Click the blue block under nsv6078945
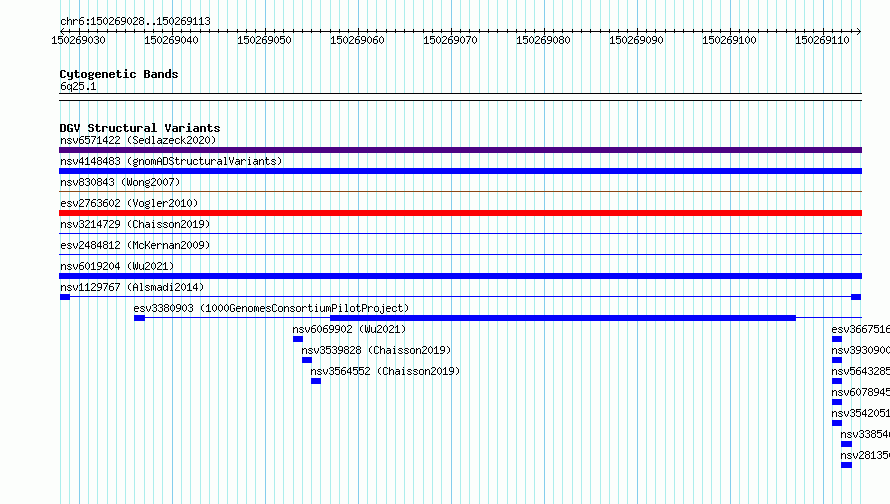Viewport: 890px width, 504px height. [837, 402]
